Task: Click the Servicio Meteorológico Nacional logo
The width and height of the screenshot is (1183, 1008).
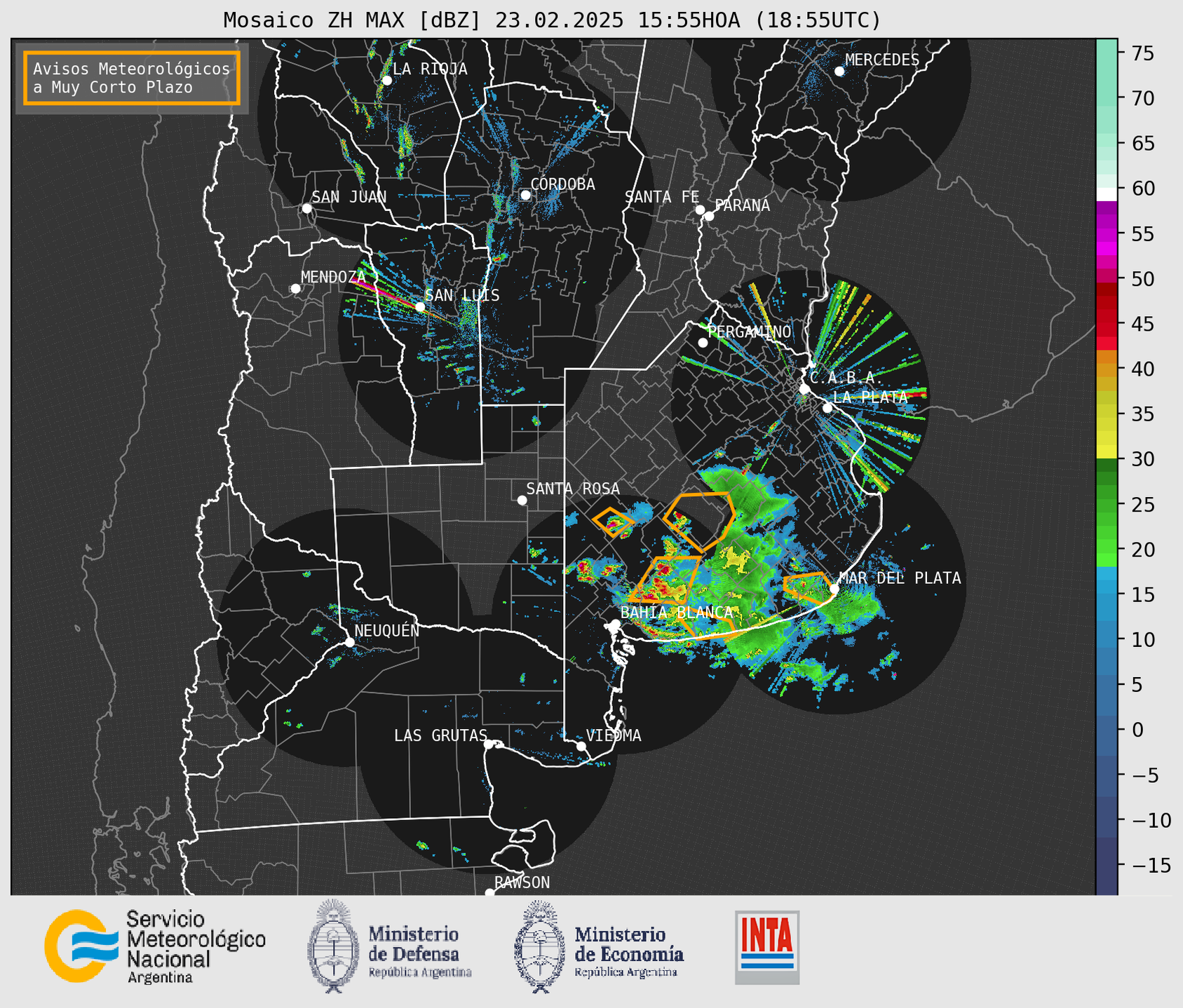Action: [156, 946]
